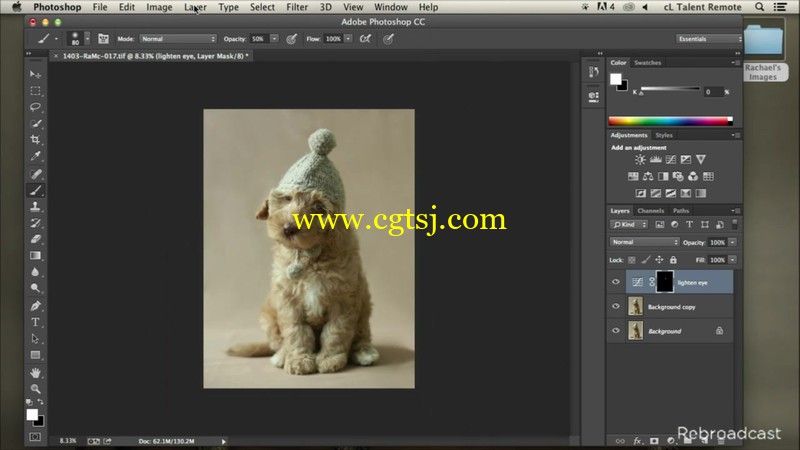Select the Rectangle shape tool
The image size is (800, 450).
(35, 355)
